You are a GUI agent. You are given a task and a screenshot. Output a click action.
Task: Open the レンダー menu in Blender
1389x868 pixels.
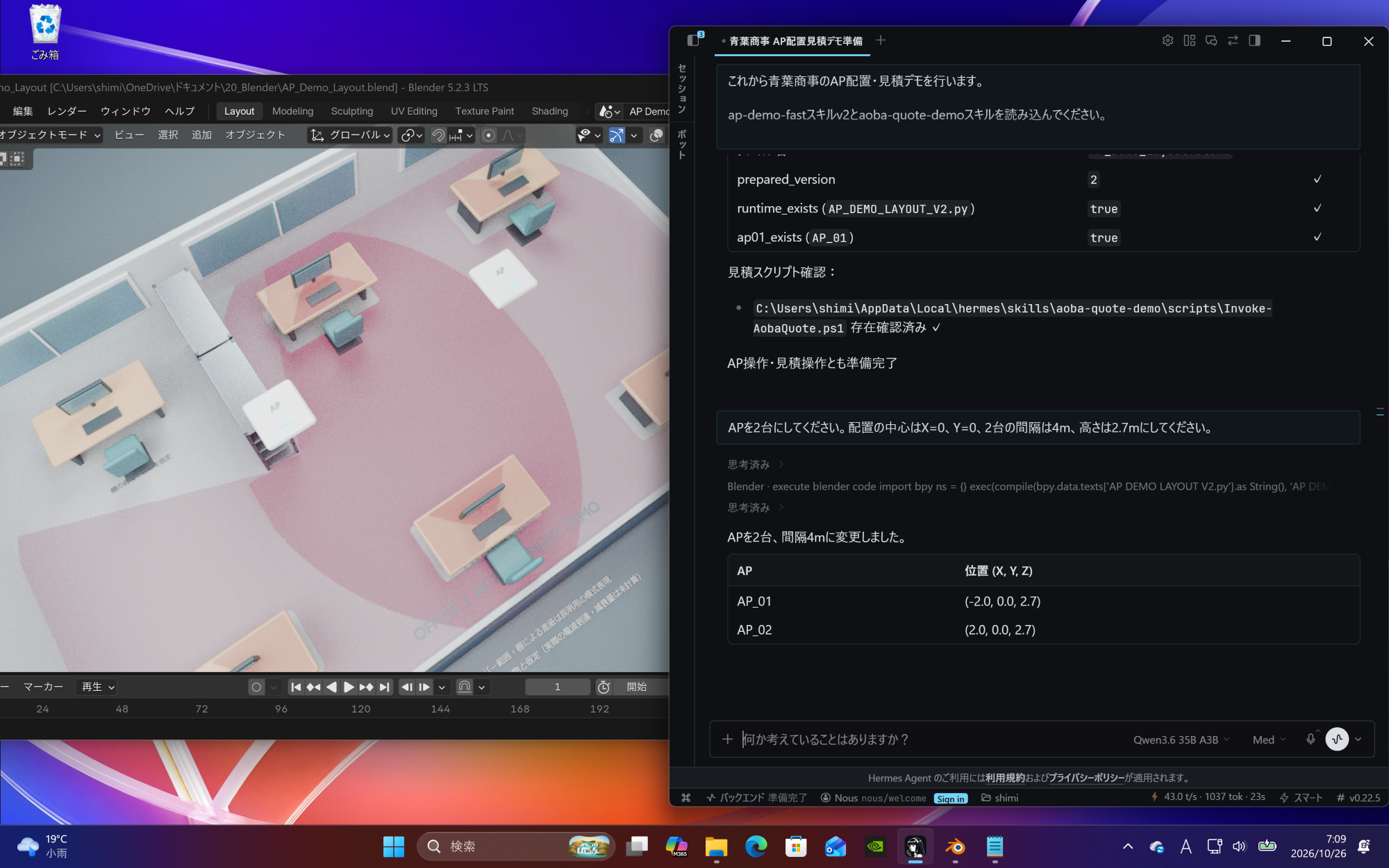click(x=67, y=111)
